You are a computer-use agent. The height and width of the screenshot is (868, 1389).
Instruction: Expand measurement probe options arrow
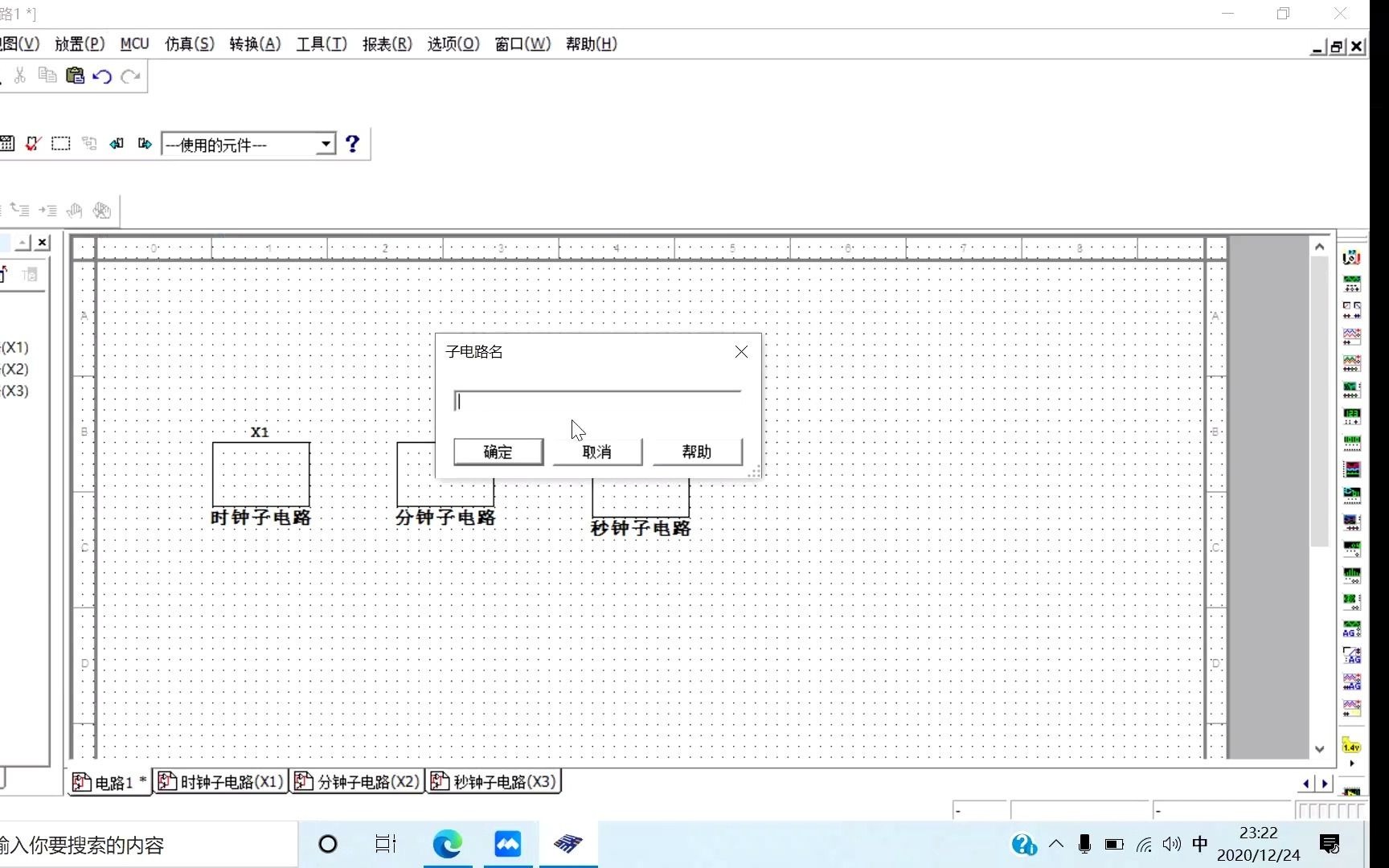[1352, 764]
